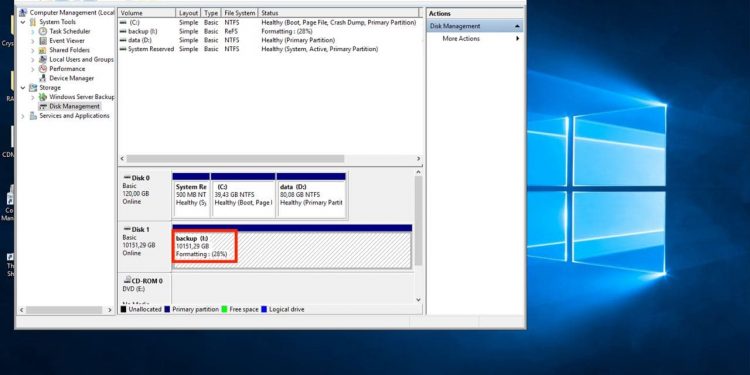Sort by the Status column header
Image resolution: width=750 pixels, height=375 pixels.
click(338, 13)
